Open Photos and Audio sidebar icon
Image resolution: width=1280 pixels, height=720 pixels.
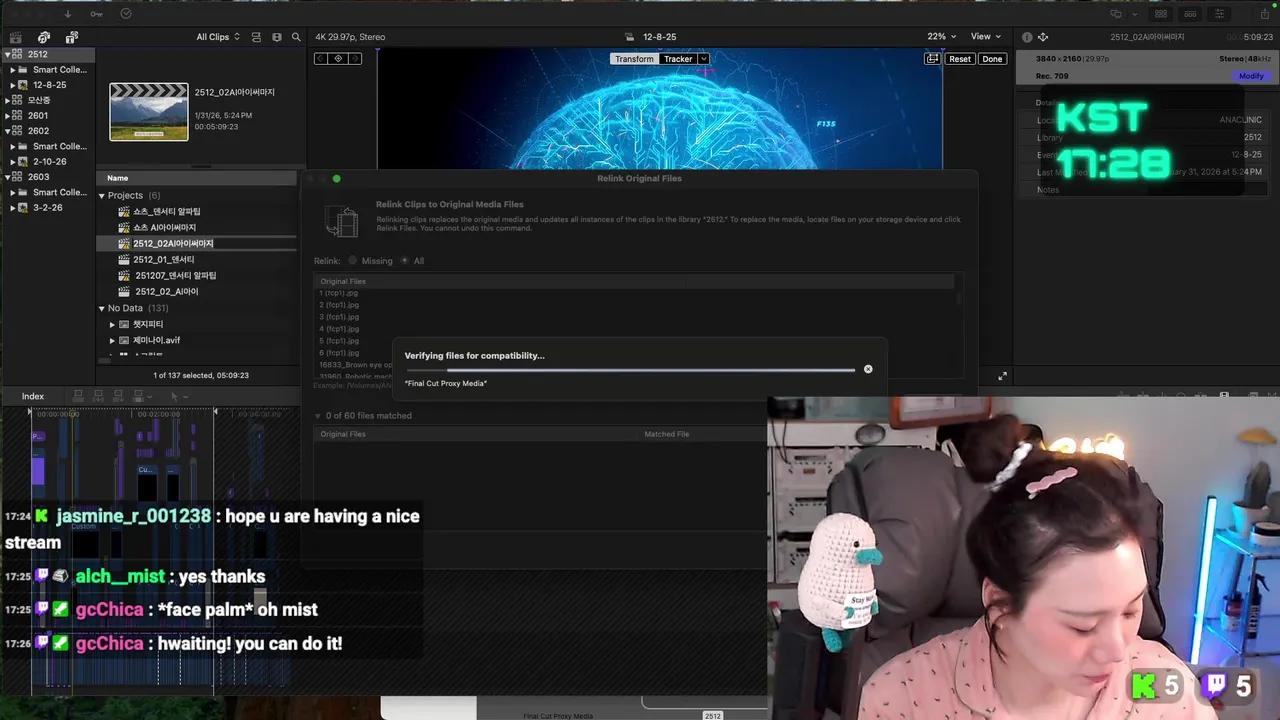point(43,37)
